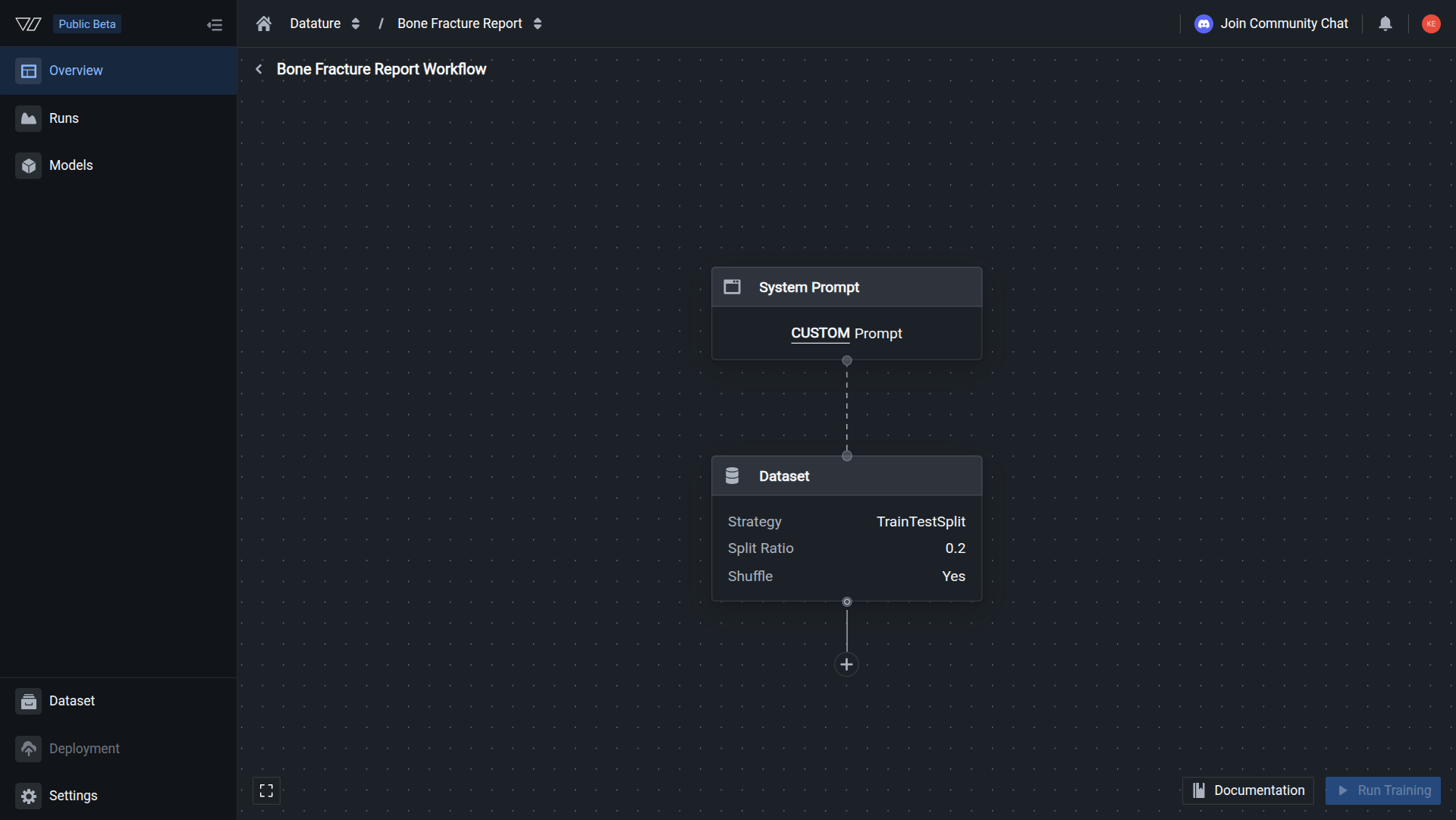
Task: Go back using the workflow back arrow
Action: (x=259, y=69)
